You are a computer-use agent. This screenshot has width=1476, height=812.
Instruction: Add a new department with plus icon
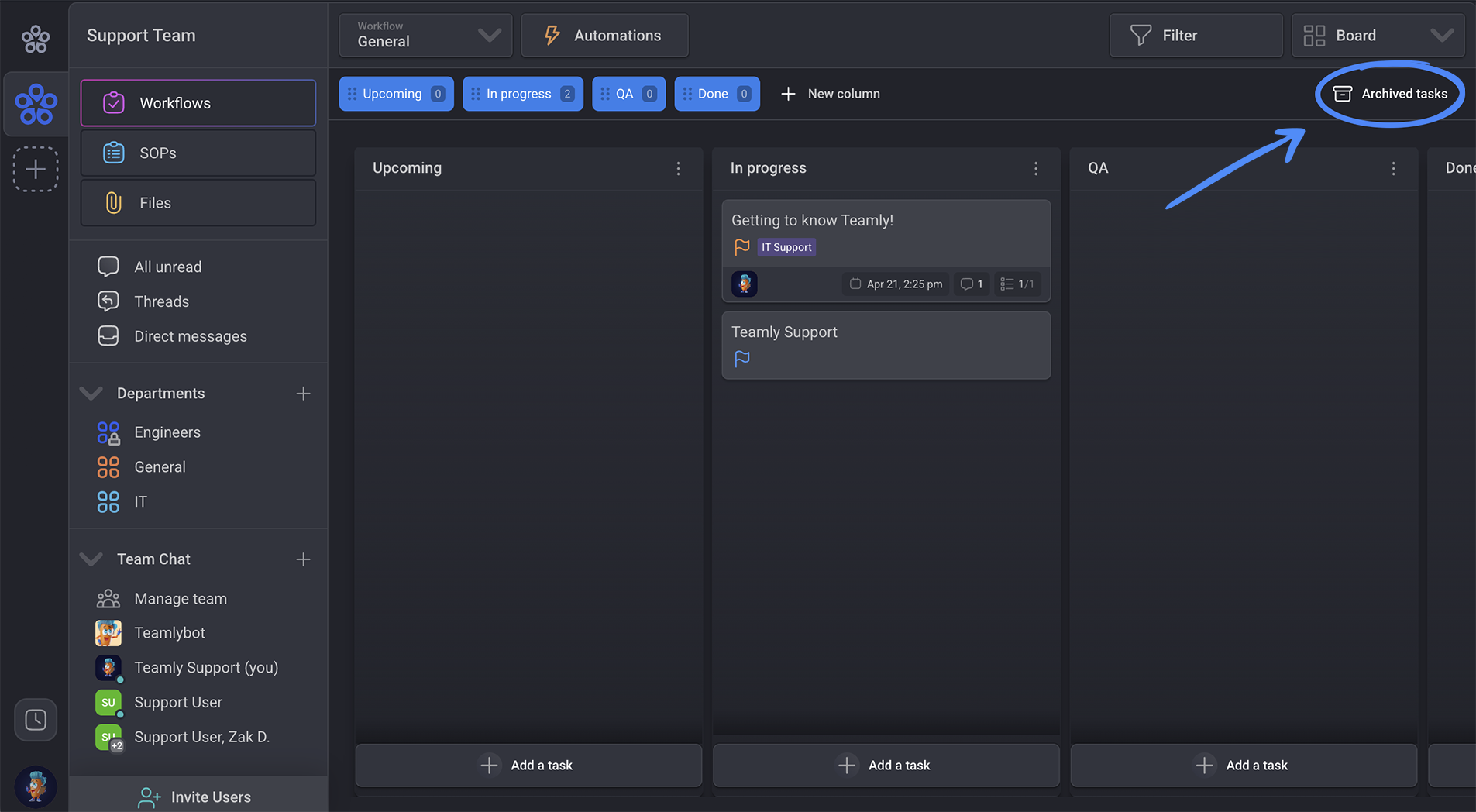[303, 394]
